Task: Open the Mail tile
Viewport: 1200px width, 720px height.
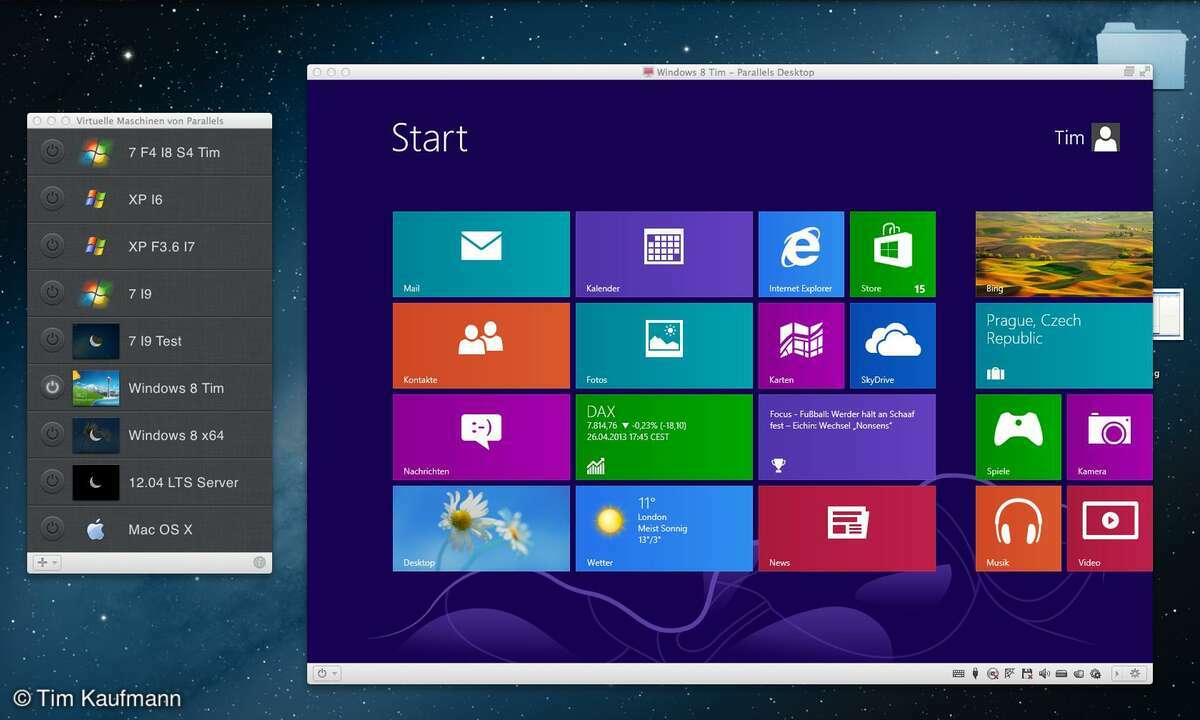Action: [x=481, y=254]
